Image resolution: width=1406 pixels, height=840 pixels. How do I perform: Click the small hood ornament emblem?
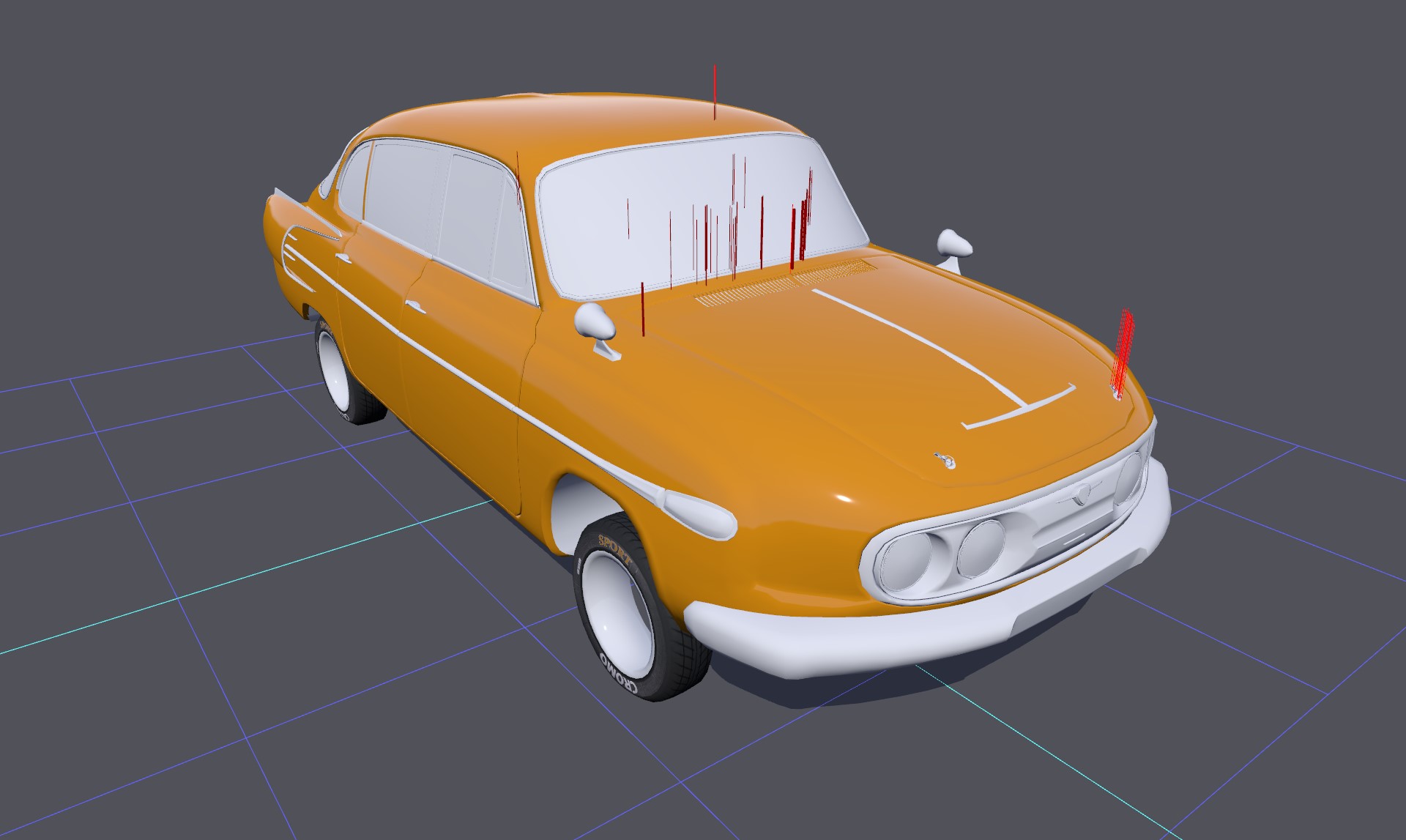click(947, 461)
